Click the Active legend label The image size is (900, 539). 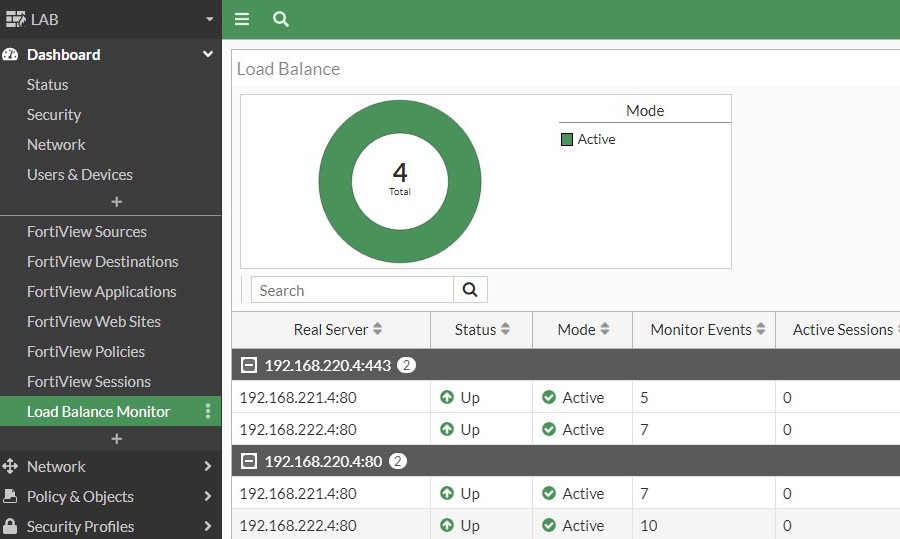(x=596, y=139)
